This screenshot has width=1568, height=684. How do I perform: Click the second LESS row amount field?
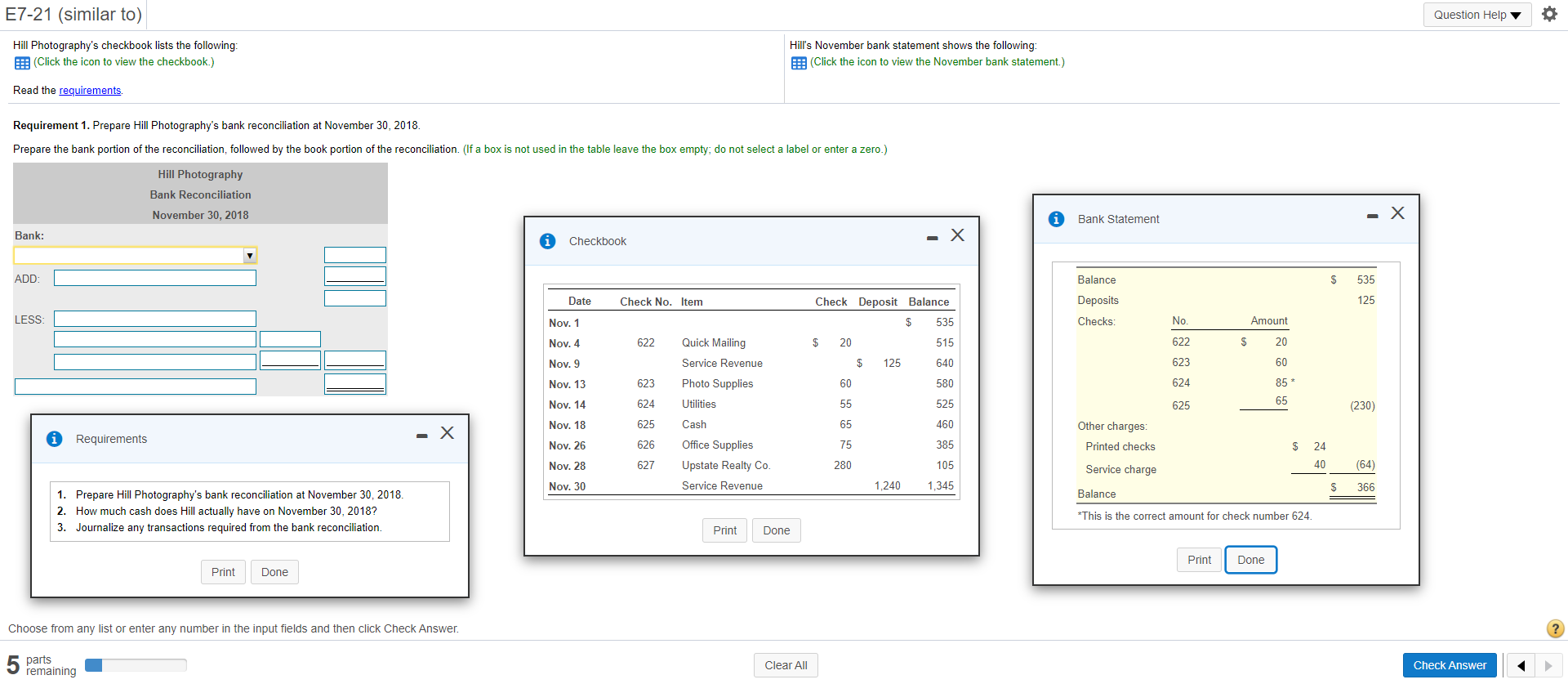[x=290, y=339]
